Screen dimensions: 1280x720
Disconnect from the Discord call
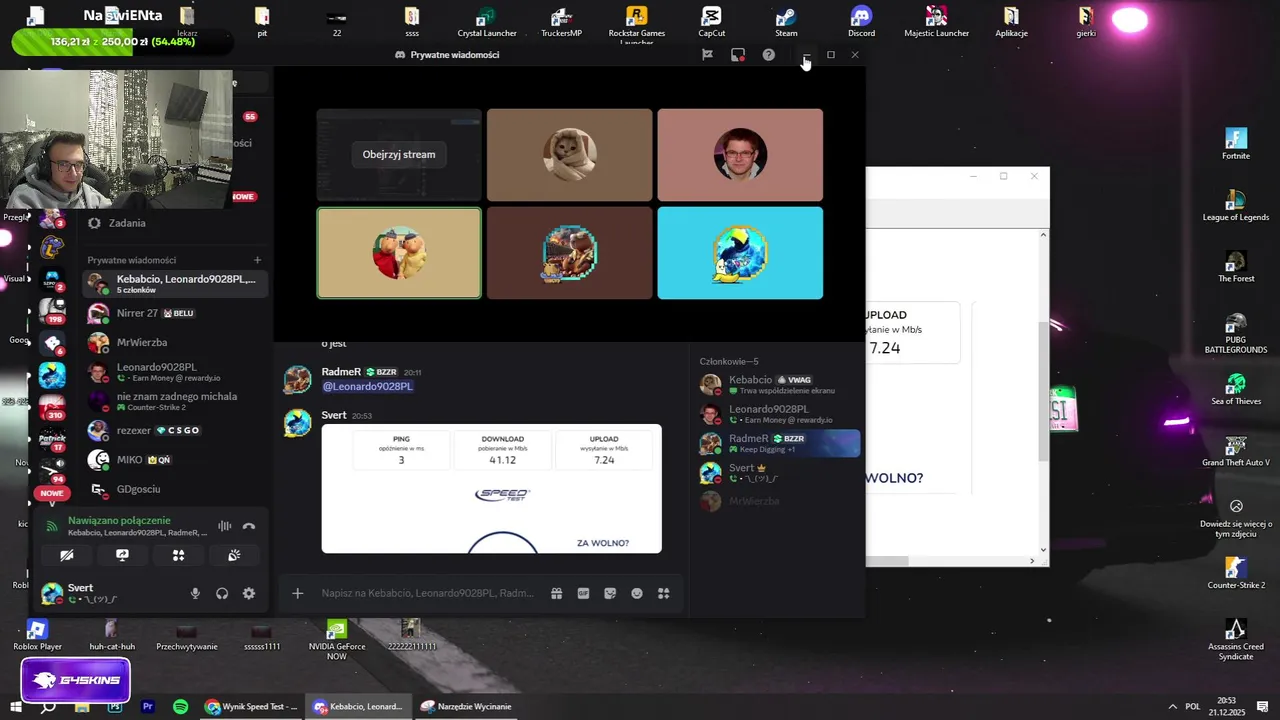tap(249, 526)
